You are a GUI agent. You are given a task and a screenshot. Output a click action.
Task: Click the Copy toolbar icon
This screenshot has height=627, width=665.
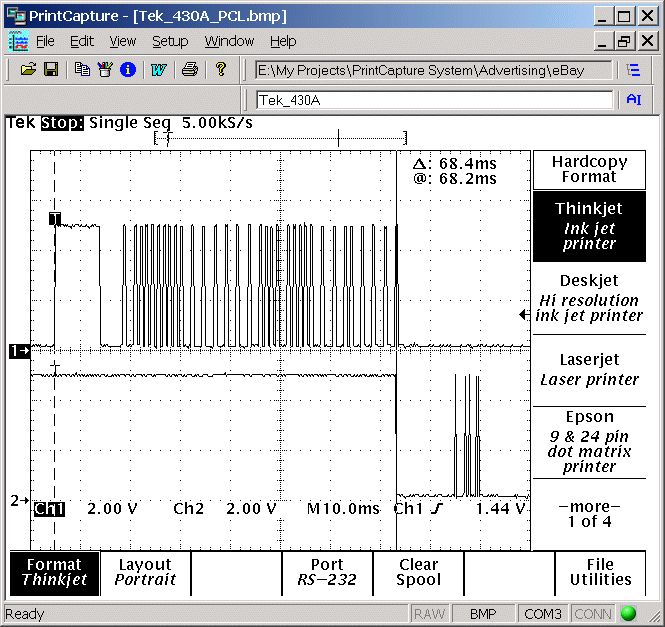82,69
